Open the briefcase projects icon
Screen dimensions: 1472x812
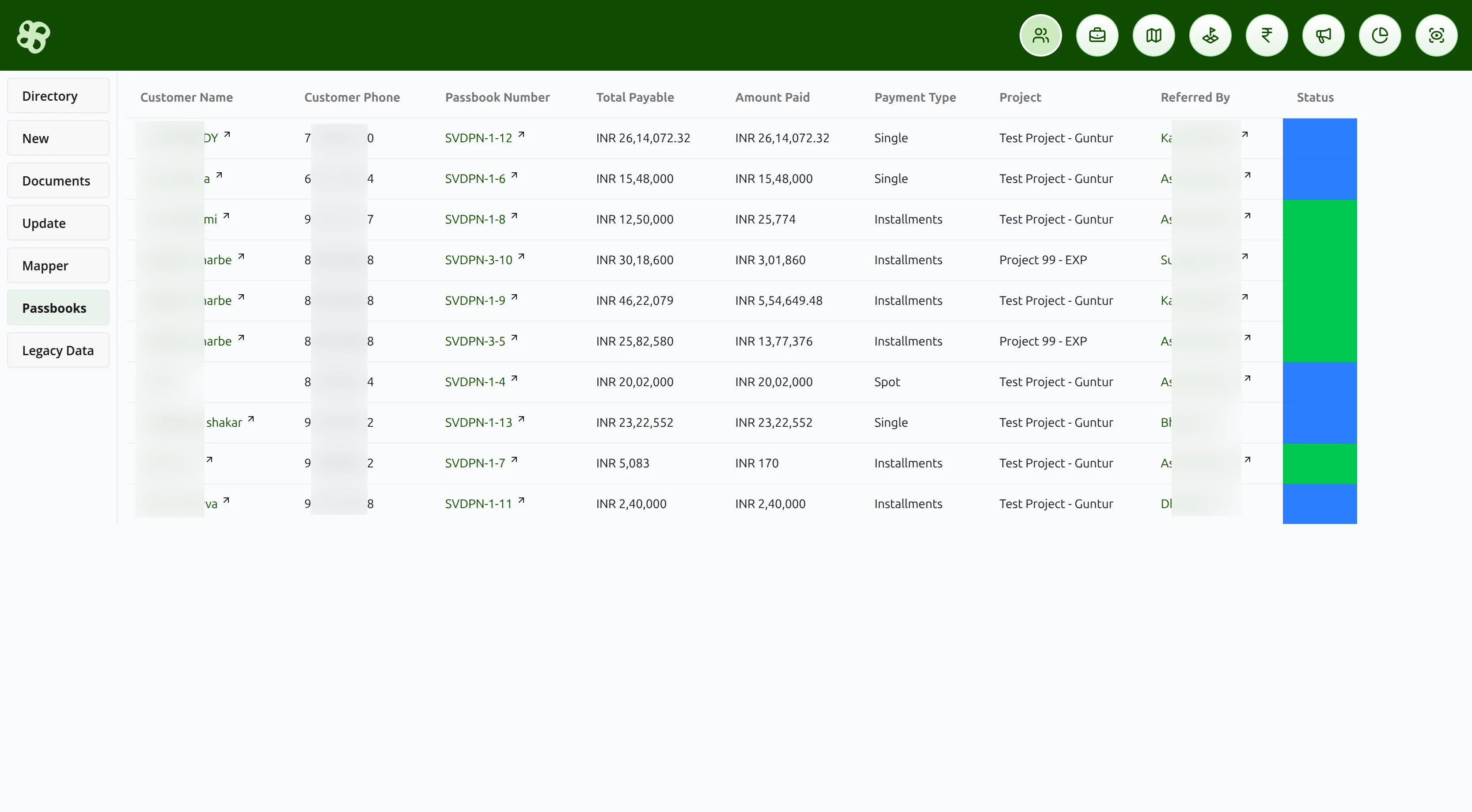tap(1096, 35)
